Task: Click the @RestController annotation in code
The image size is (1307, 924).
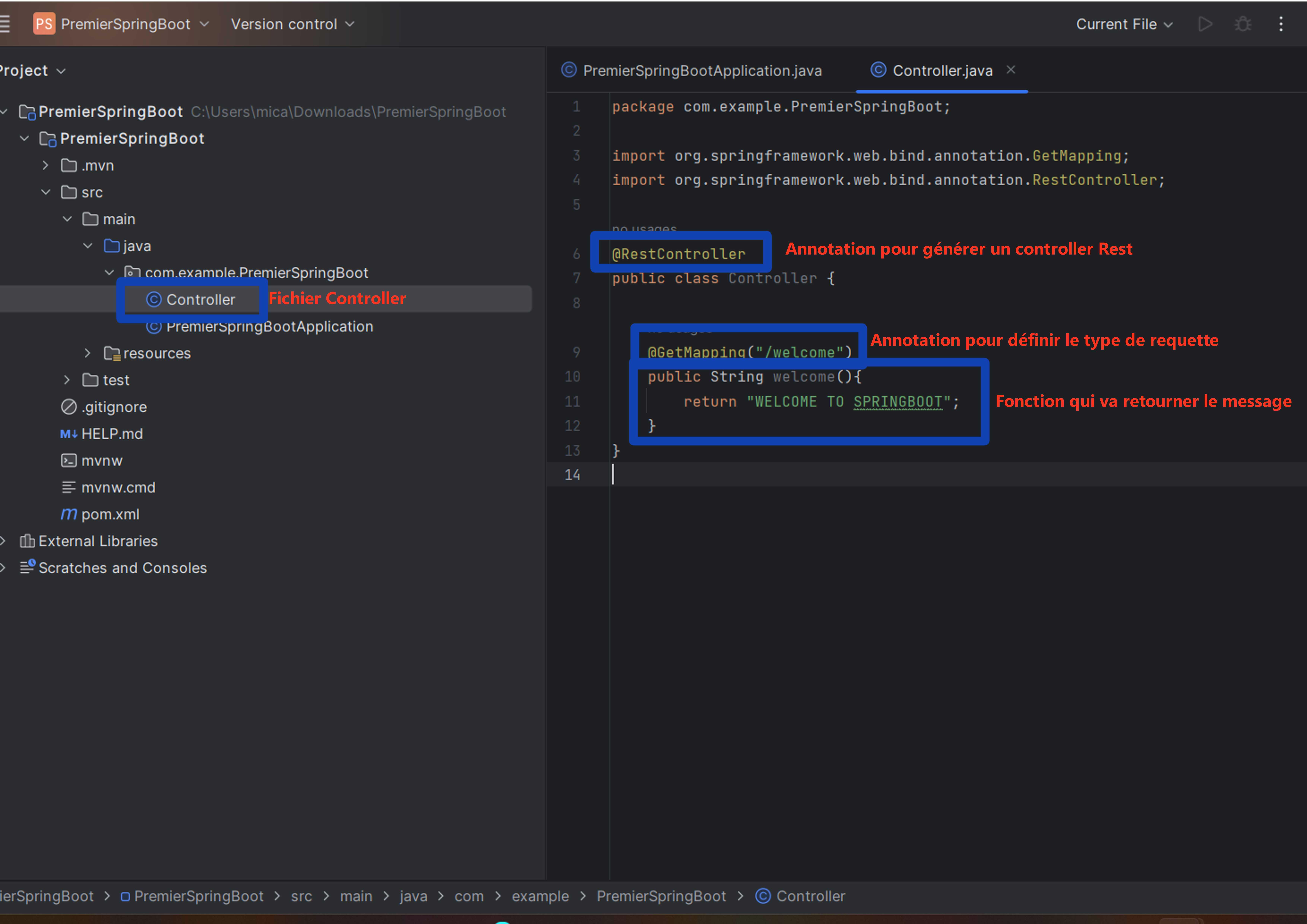Action: (678, 254)
